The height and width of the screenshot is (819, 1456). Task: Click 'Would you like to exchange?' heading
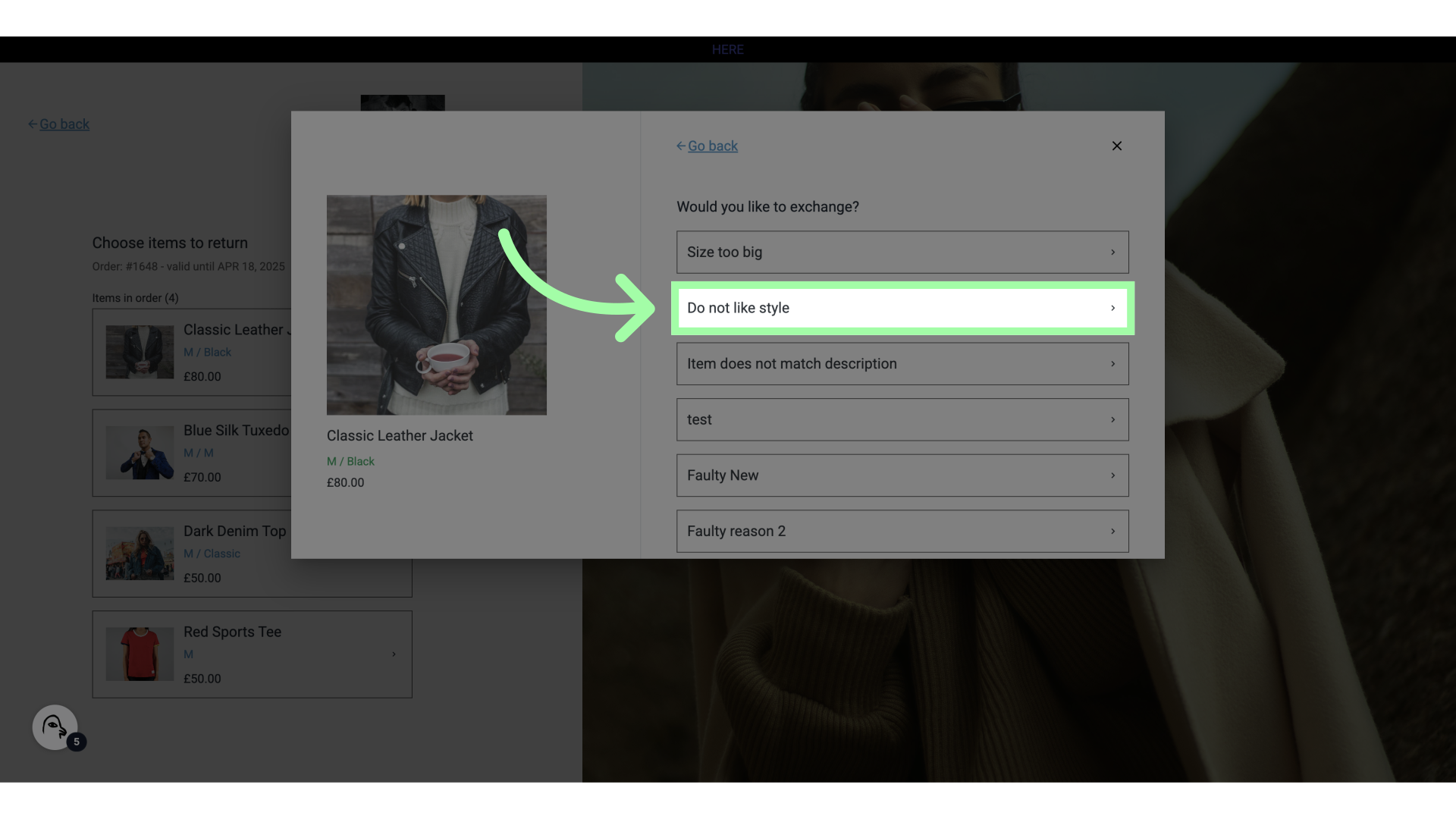[767, 207]
